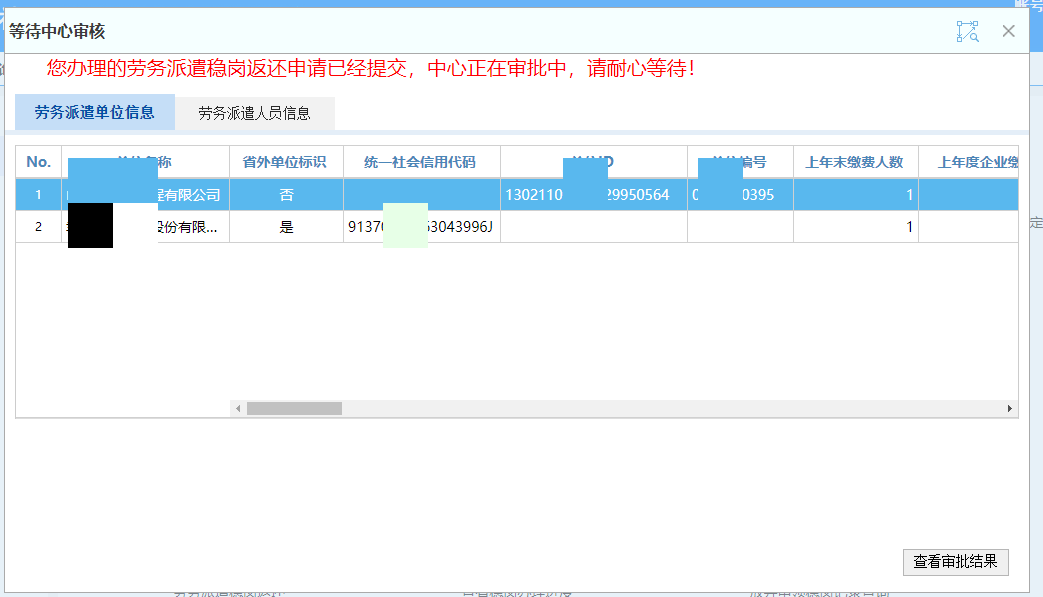Click the credit code cell in row 2

(x=421, y=227)
